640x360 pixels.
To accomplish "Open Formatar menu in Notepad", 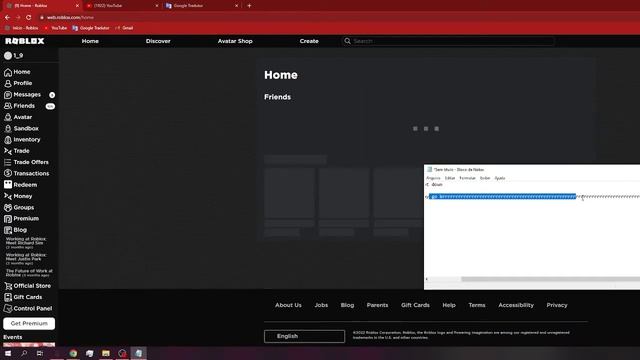I will click(x=467, y=178).
